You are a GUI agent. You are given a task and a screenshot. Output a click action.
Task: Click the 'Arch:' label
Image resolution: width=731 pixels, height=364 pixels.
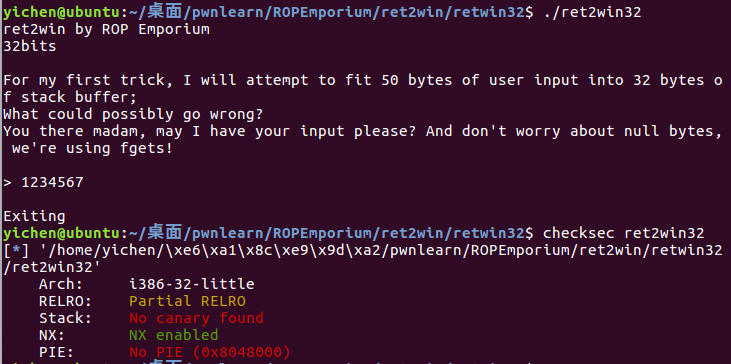coord(61,284)
